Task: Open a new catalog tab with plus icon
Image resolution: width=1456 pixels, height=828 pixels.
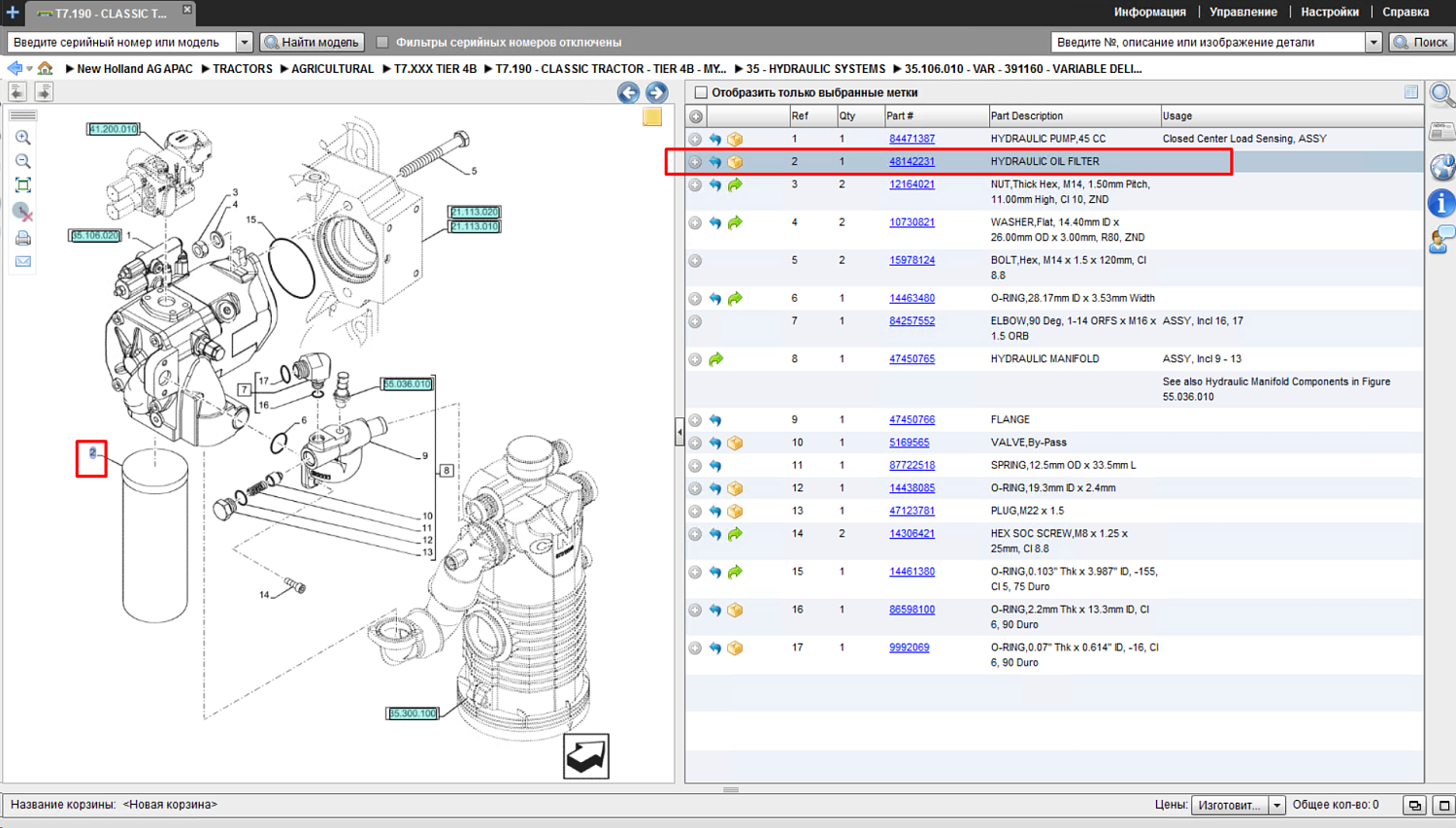Action: [x=13, y=13]
